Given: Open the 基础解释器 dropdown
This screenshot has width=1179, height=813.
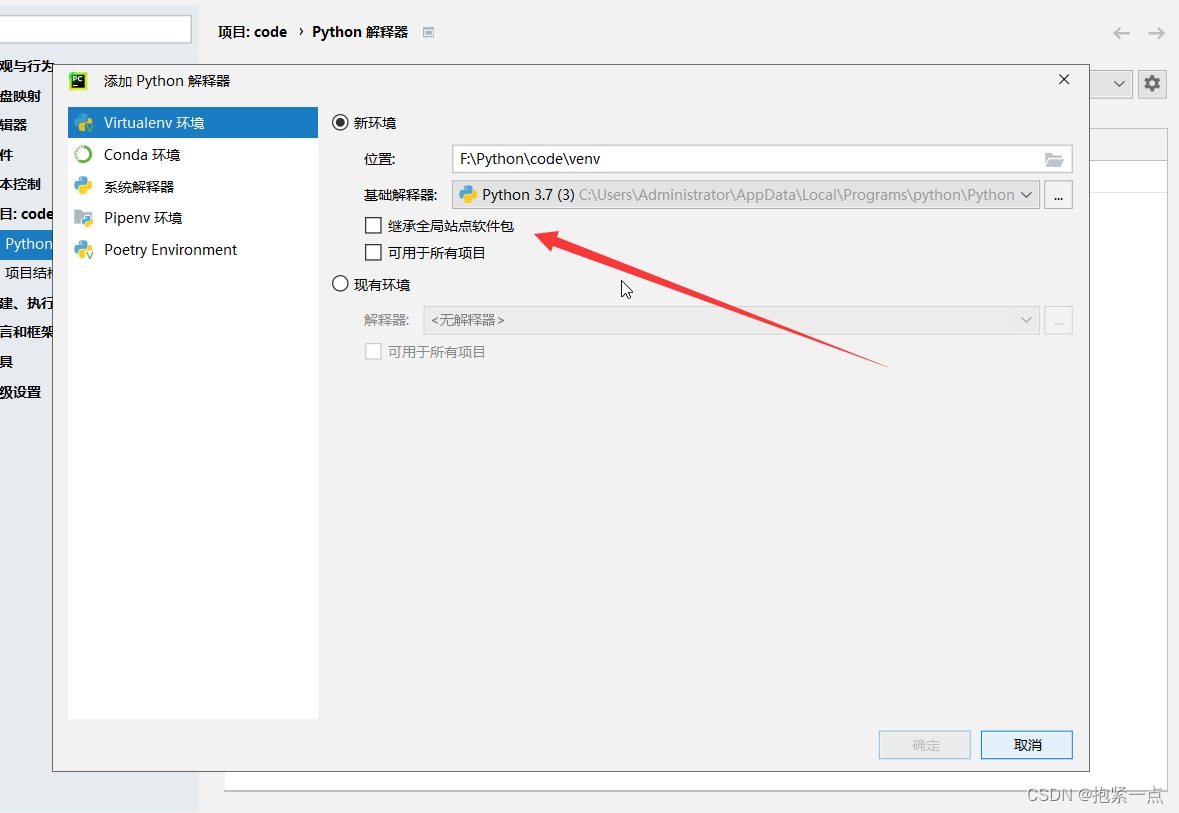Looking at the screenshot, I should tap(746, 195).
